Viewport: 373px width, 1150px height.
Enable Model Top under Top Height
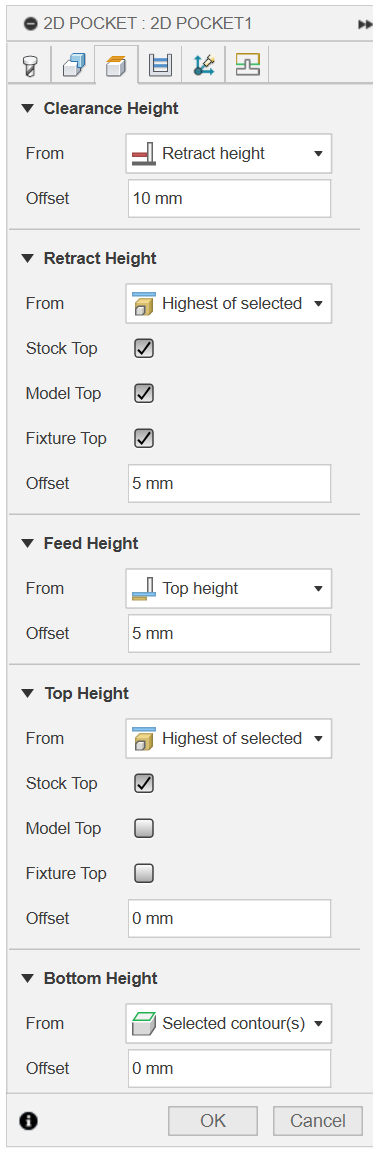click(x=144, y=829)
